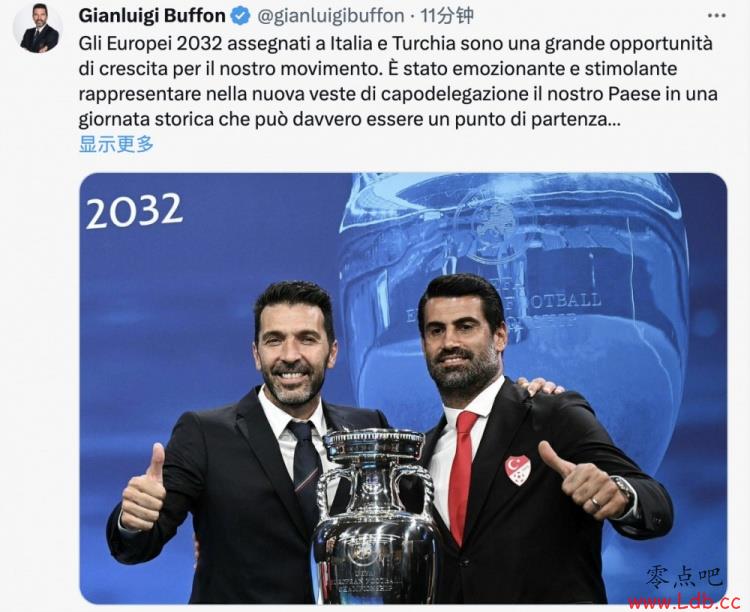Open the three-dot more options menu
The width and height of the screenshot is (750, 612).
pyautogui.click(x=716, y=16)
